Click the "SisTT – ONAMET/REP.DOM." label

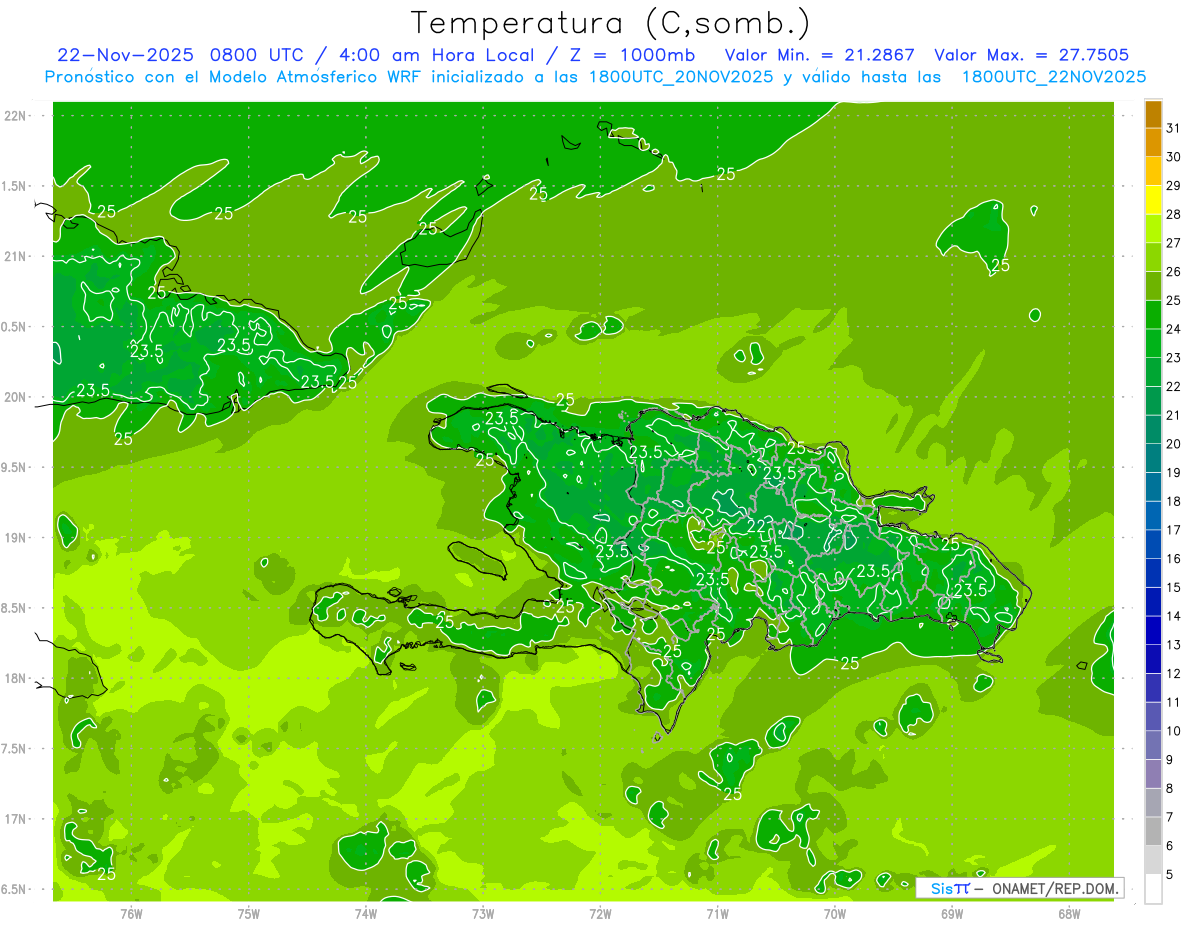coord(1019,888)
